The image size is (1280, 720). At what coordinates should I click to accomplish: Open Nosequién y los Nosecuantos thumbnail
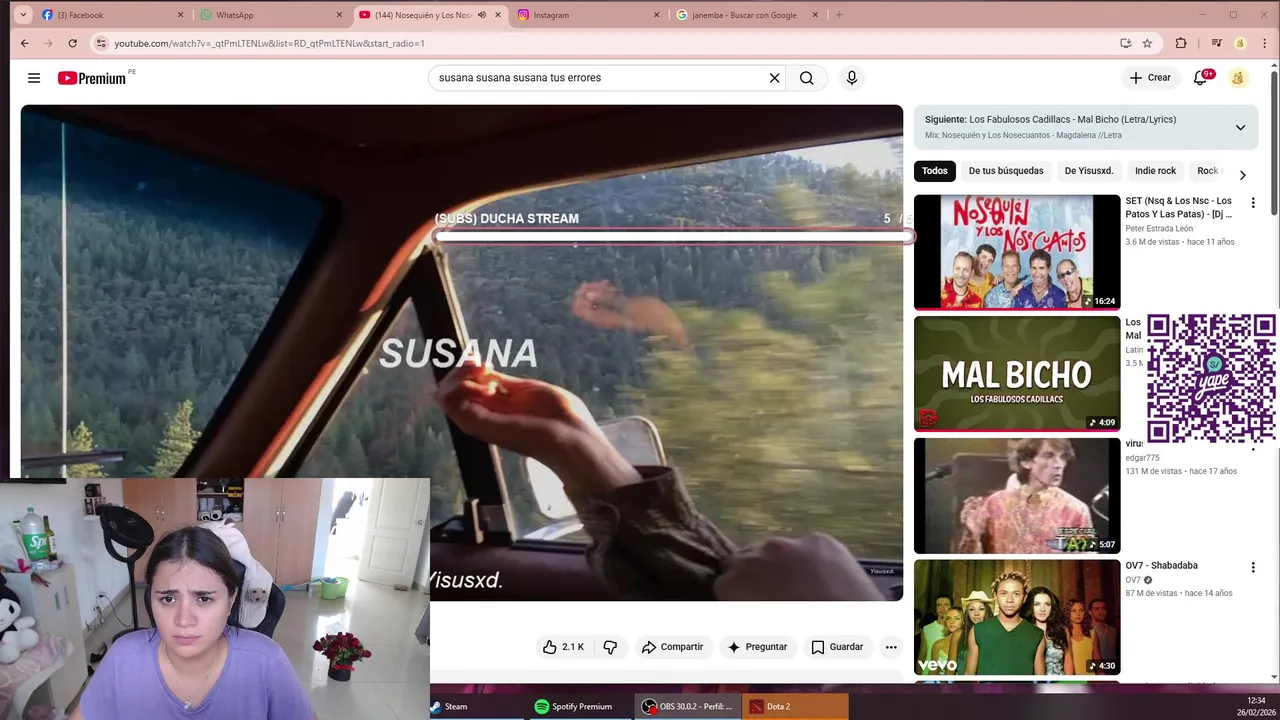coord(1017,252)
